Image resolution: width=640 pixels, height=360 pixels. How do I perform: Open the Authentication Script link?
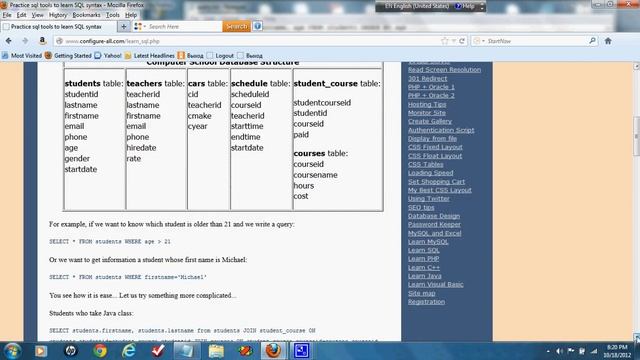pyautogui.click(x=441, y=130)
